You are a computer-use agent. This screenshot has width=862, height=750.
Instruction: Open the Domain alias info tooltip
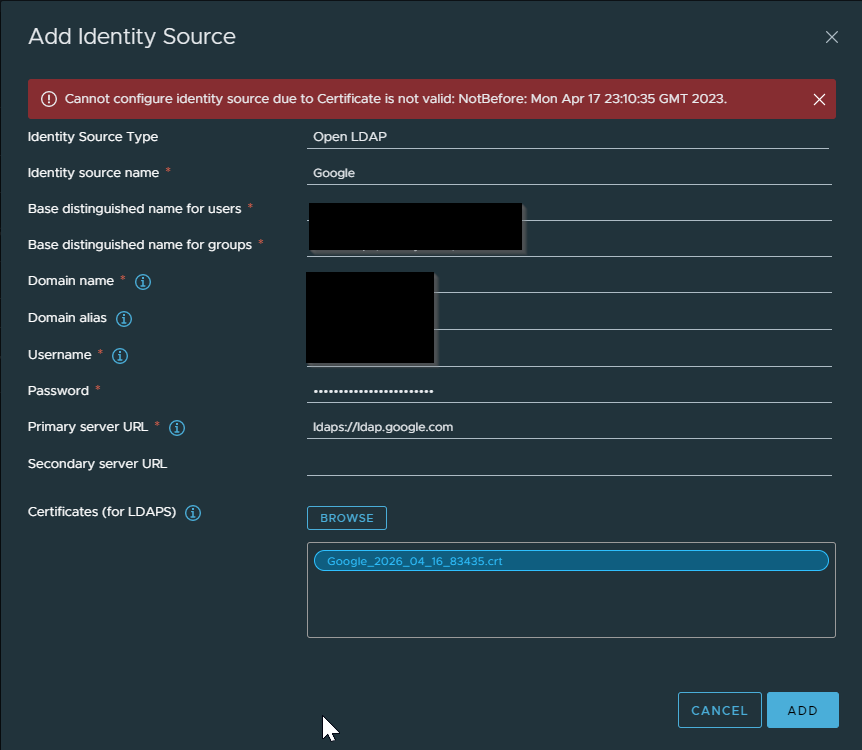coord(123,318)
